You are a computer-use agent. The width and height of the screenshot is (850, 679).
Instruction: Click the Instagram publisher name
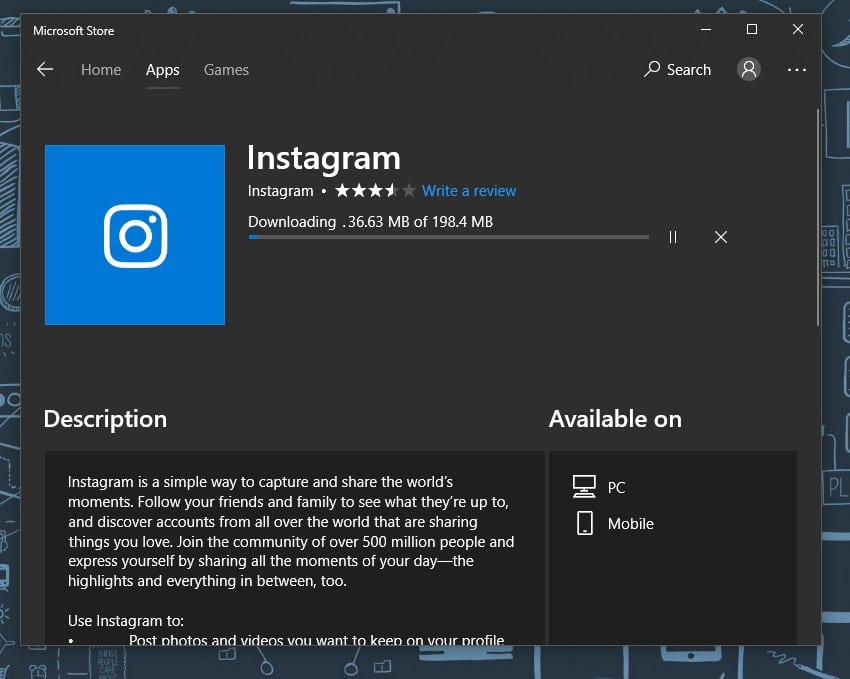pos(280,191)
